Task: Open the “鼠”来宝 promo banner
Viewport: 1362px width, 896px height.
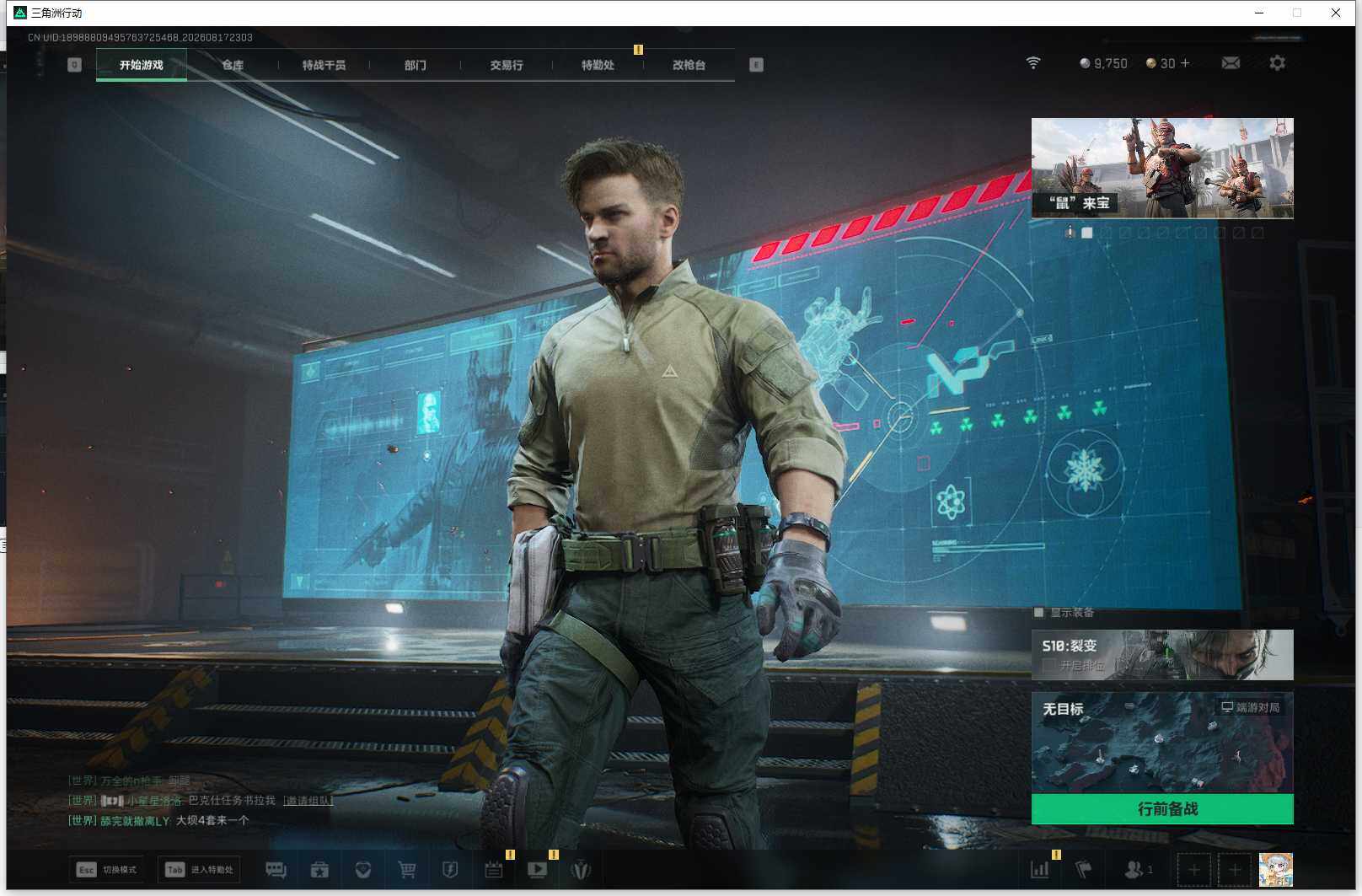Action: [1162, 169]
